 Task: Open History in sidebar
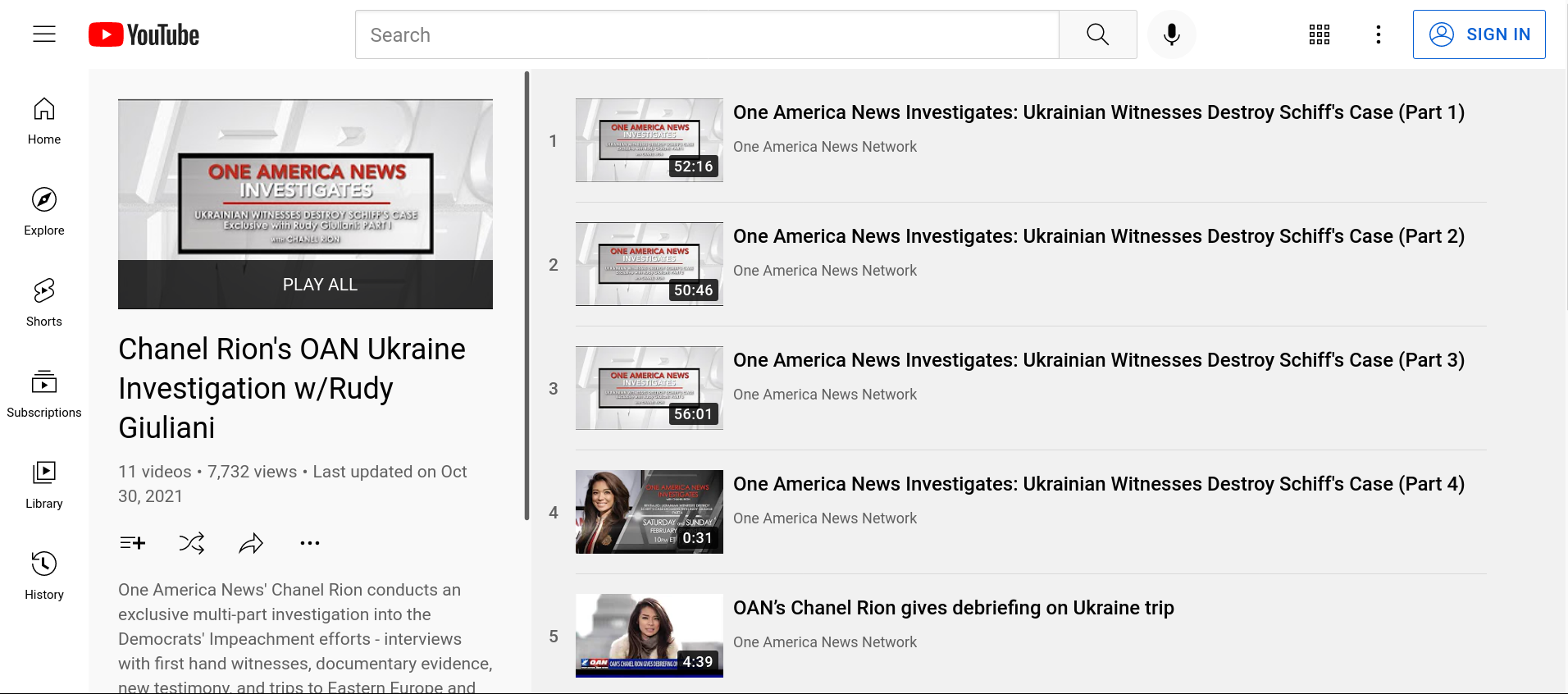pyautogui.click(x=44, y=577)
